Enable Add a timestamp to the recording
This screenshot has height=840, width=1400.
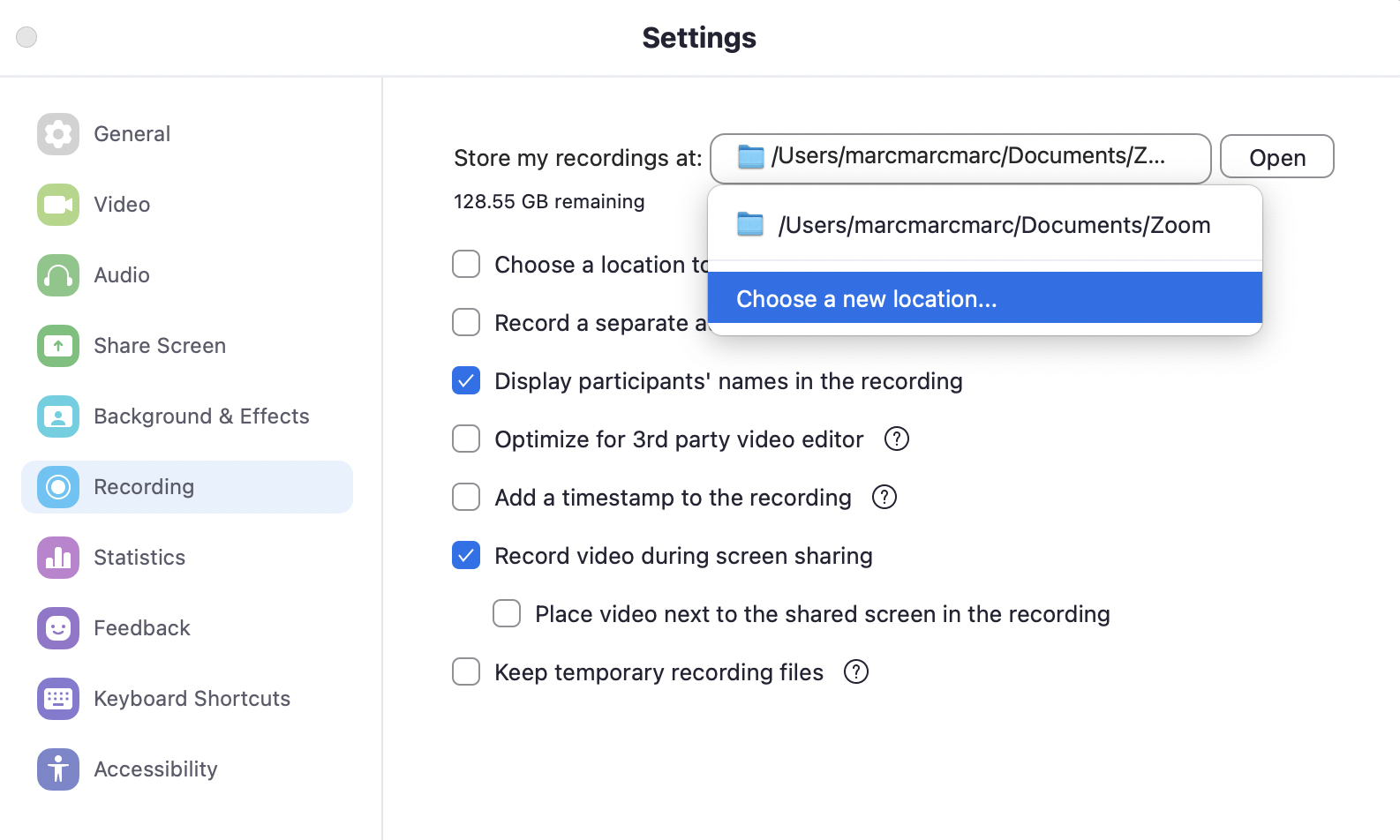coord(466,498)
